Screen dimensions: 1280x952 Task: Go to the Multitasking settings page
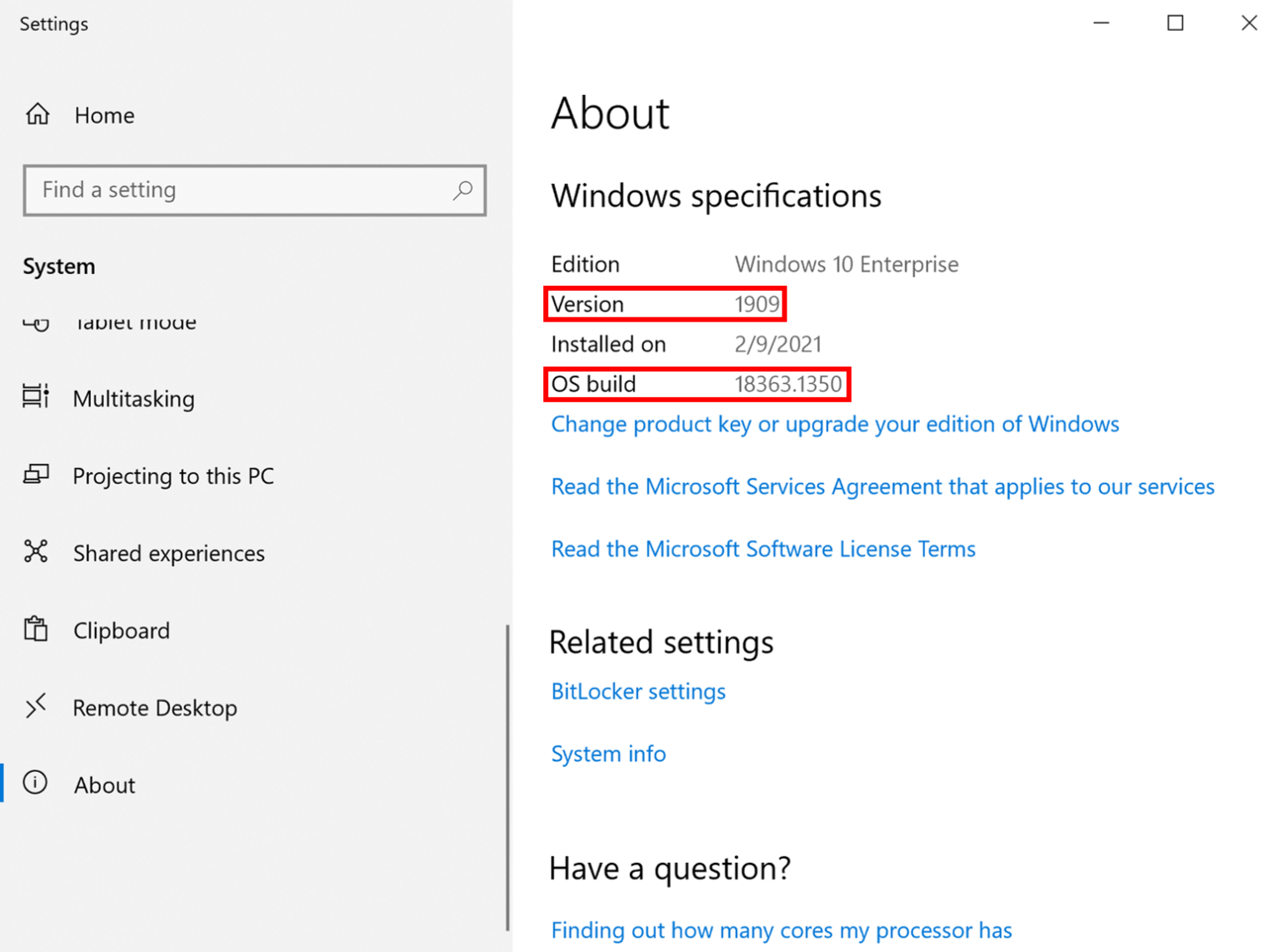(133, 399)
